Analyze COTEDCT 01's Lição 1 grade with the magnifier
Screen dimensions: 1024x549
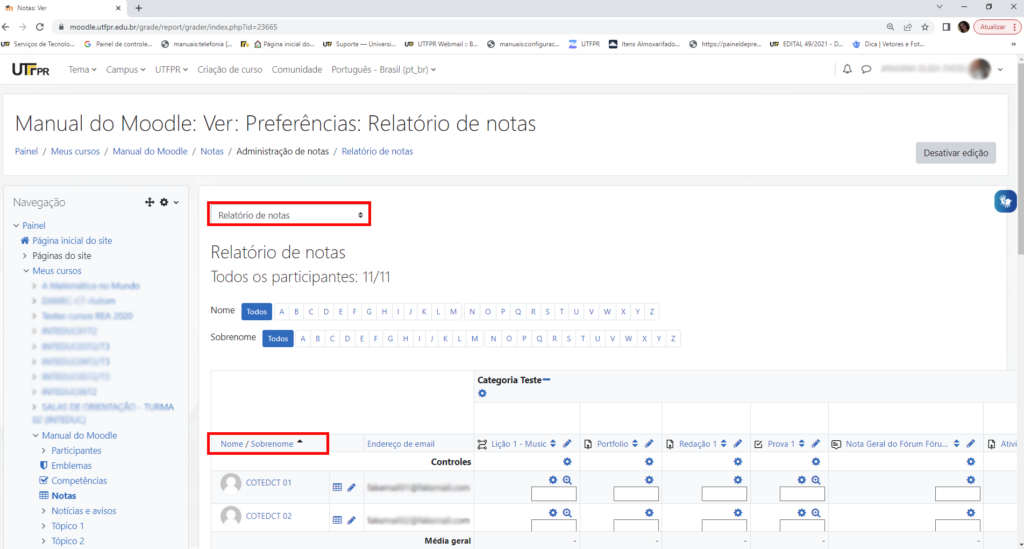568,480
